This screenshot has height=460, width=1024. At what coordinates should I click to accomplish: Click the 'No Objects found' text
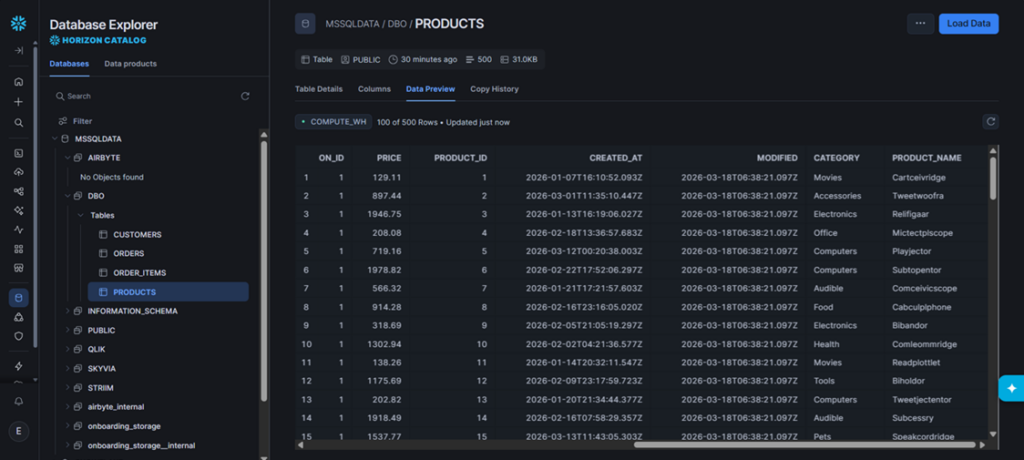(x=112, y=177)
